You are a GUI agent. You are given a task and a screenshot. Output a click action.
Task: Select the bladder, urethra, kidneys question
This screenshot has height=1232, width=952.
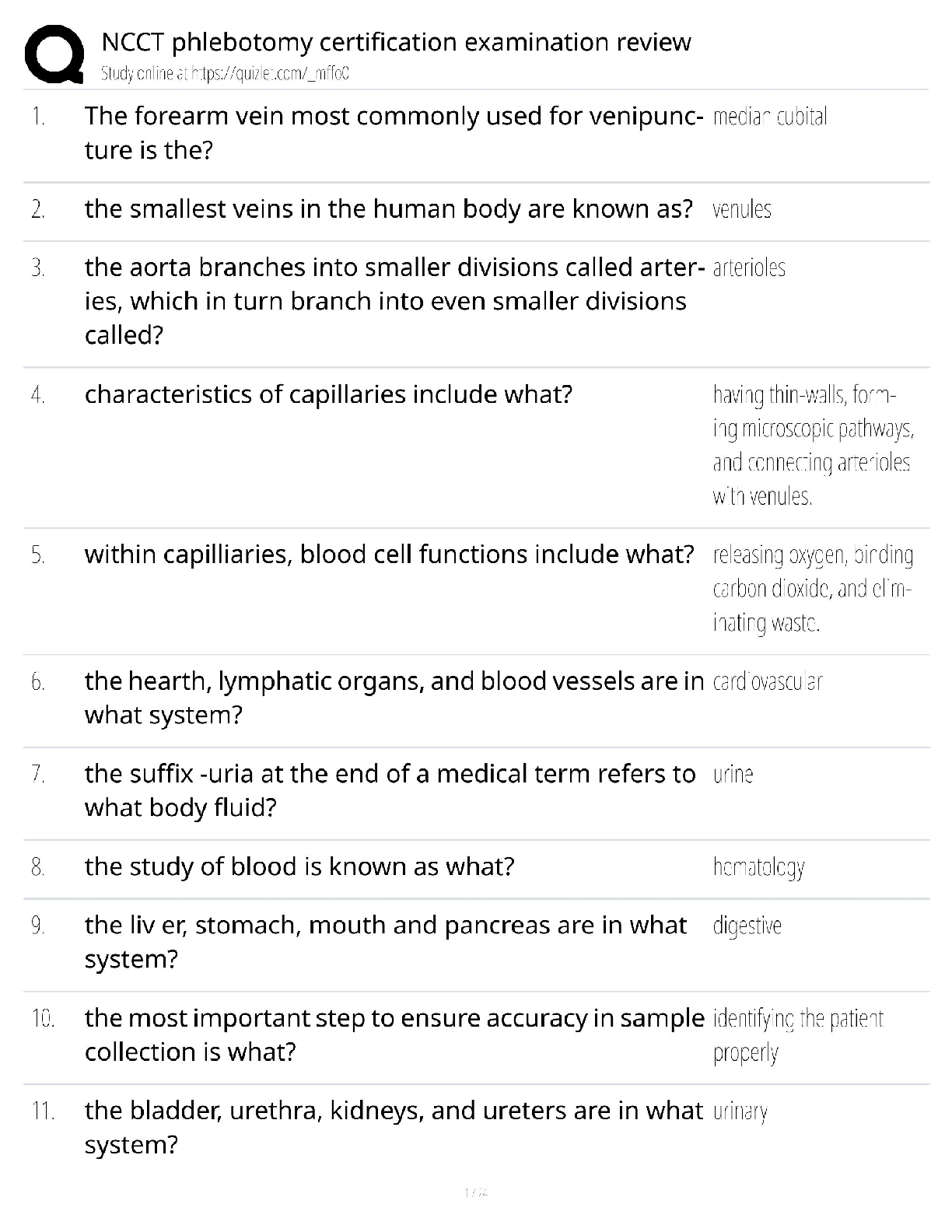tap(394, 1127)
